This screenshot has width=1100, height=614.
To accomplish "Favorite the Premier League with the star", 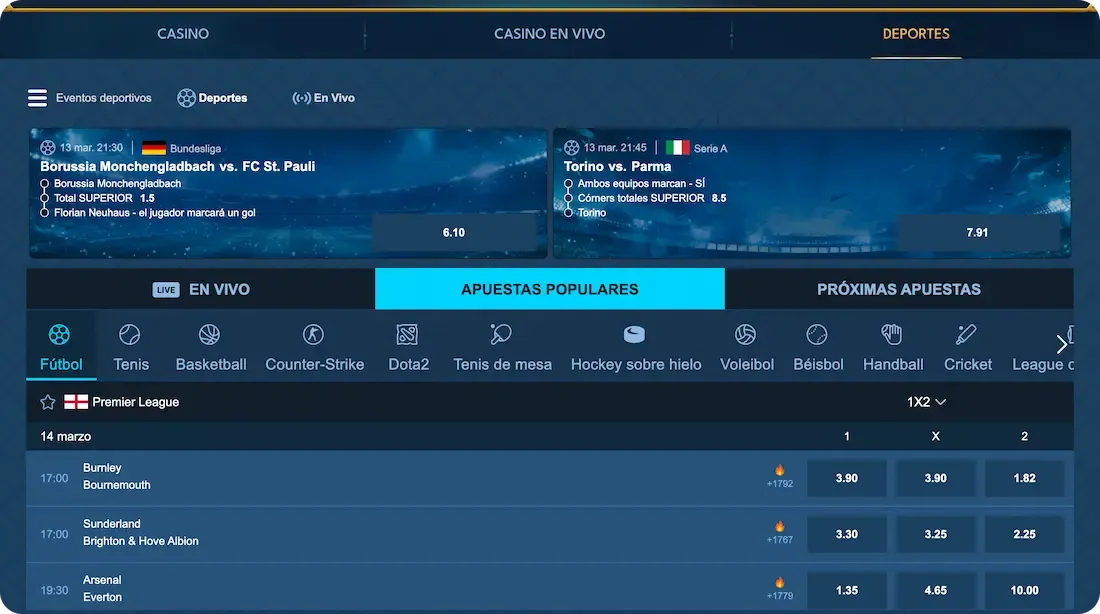I will 47,401.
